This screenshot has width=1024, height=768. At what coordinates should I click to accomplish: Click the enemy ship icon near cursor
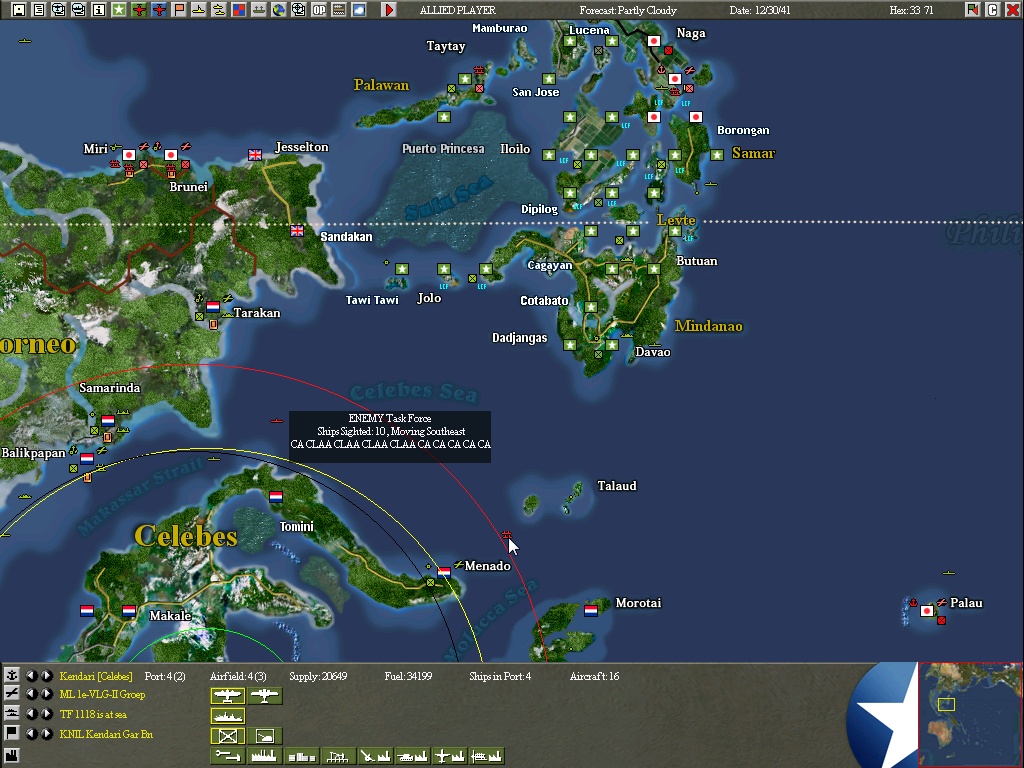tap(506, 534)
